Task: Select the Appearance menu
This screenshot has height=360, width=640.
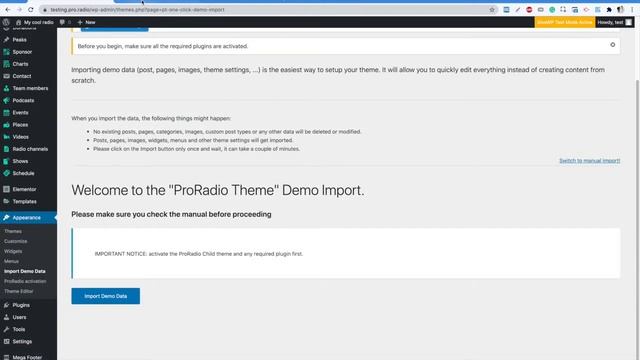Action: [29, 218]
